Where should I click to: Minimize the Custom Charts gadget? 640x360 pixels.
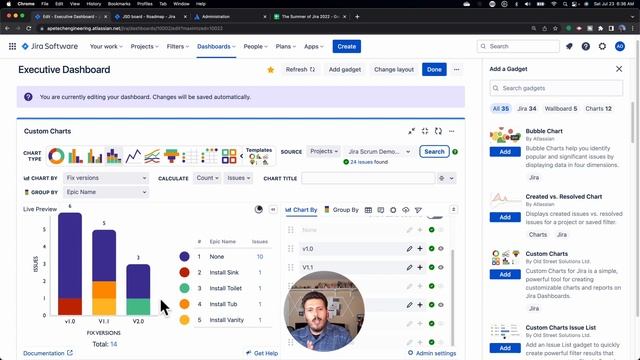[x=411, y=131]
